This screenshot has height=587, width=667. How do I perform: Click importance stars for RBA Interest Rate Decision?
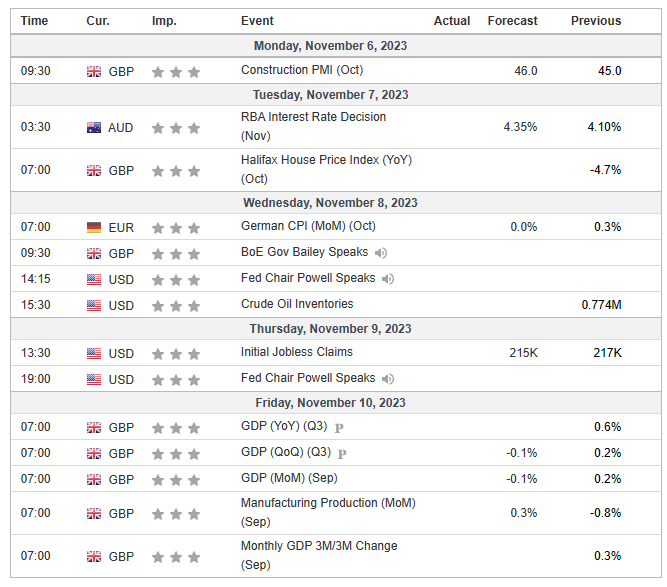[176, 128]
